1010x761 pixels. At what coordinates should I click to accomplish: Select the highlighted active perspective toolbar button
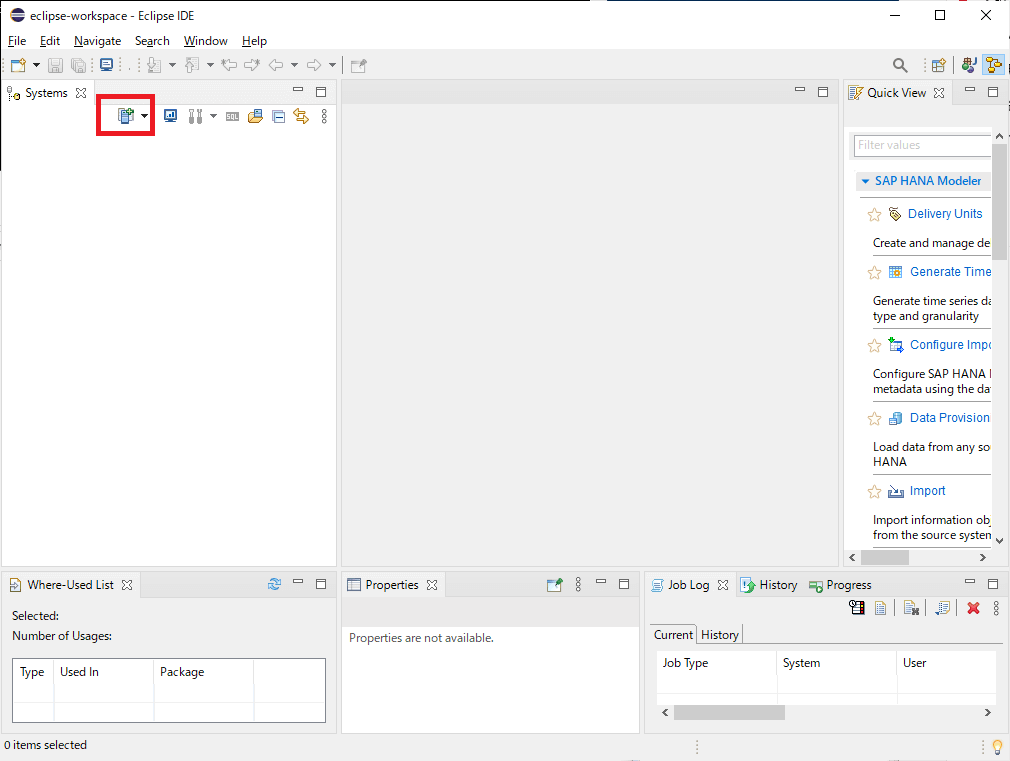993,65
